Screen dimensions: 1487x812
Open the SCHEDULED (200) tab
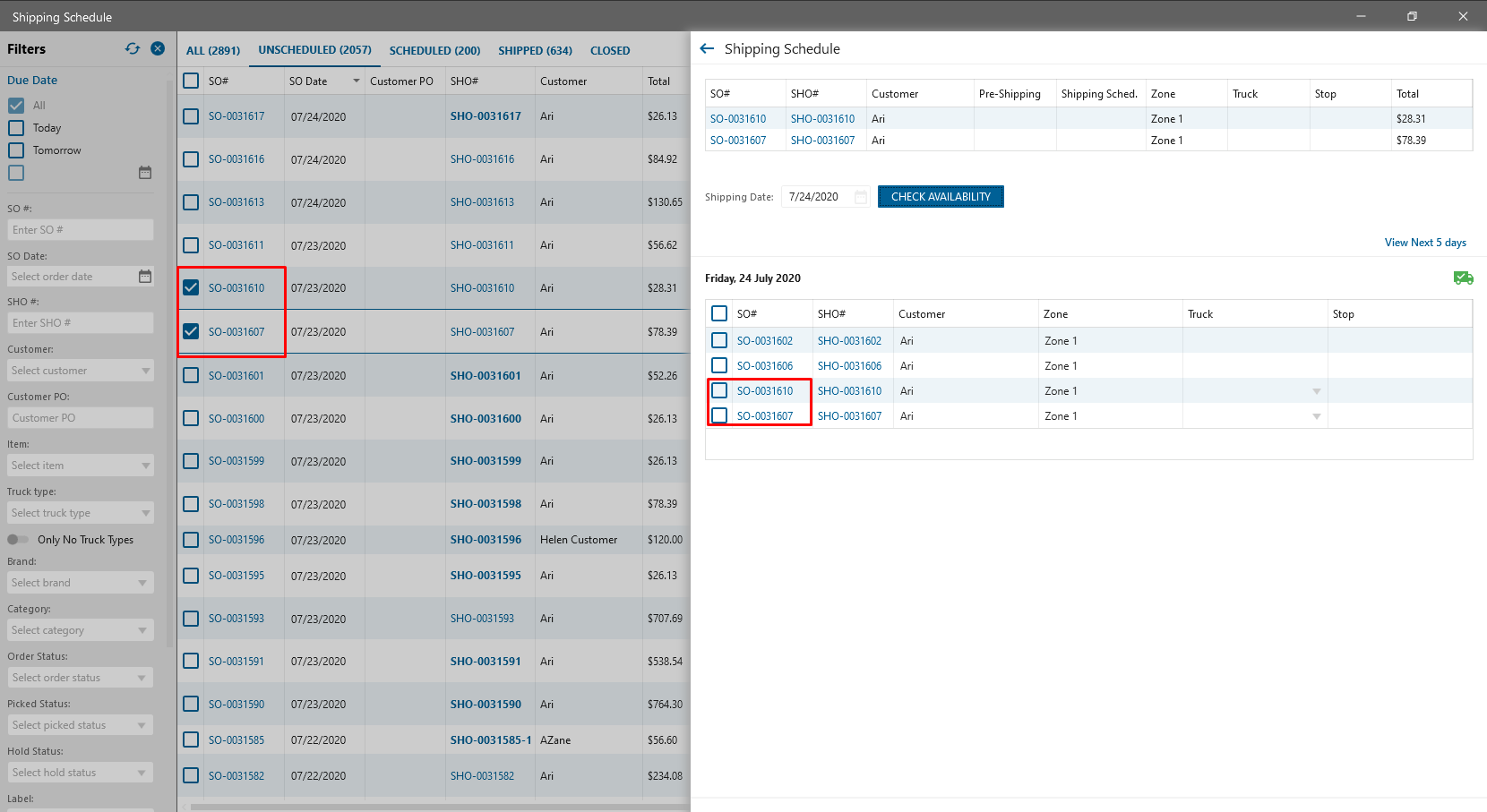[434, 51]
